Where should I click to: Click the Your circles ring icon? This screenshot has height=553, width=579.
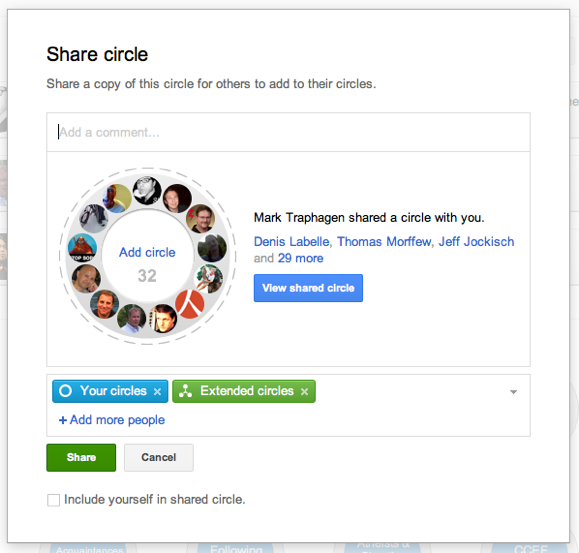(65, 391)
